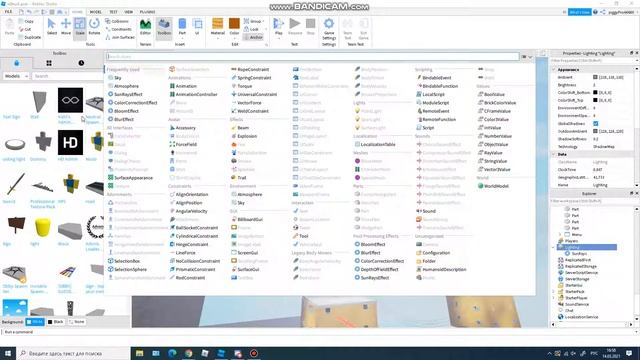
Task: Select the Move tool in the ribbon
Action: (x=66, y=27)
